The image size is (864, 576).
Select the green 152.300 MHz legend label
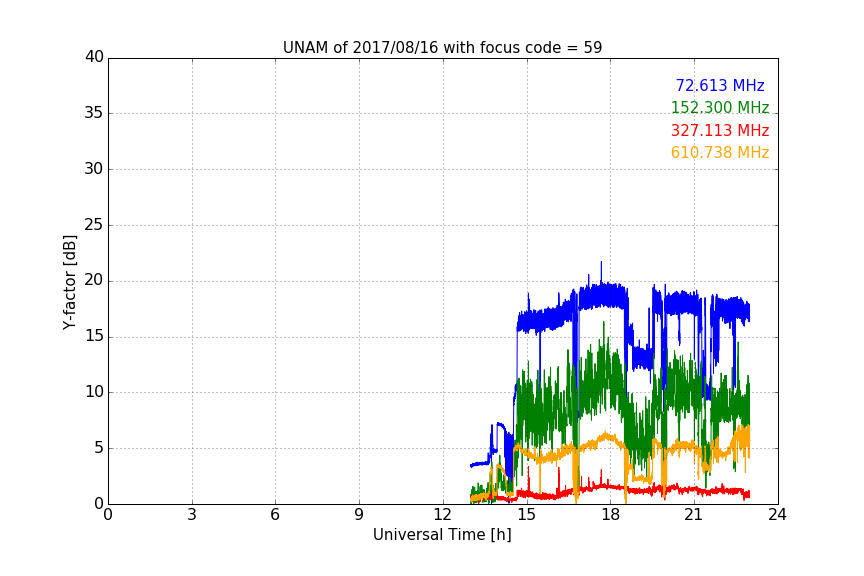point(720,107)
